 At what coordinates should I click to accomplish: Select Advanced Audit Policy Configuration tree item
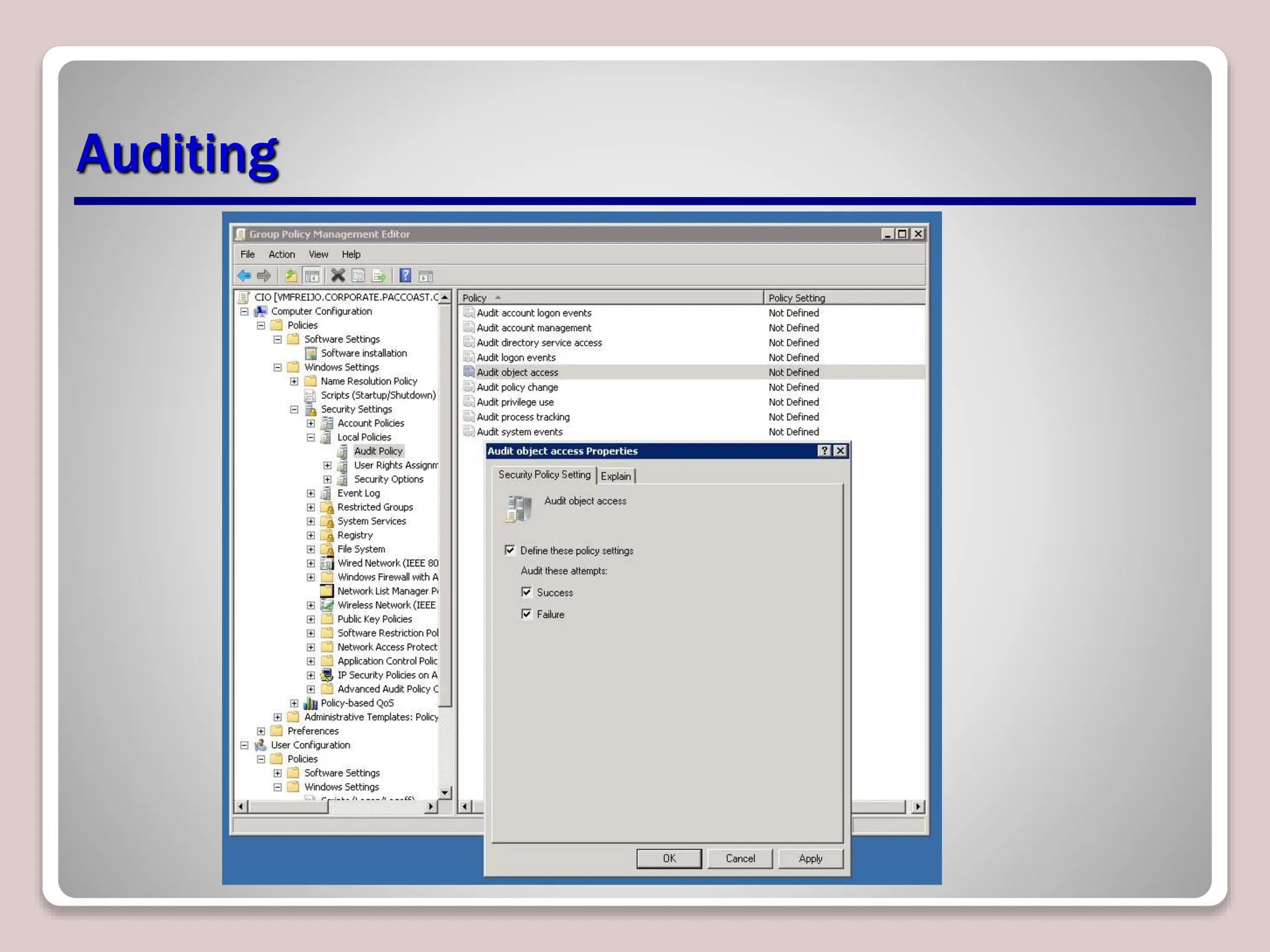pyautogui.click(x=388, y=689)
